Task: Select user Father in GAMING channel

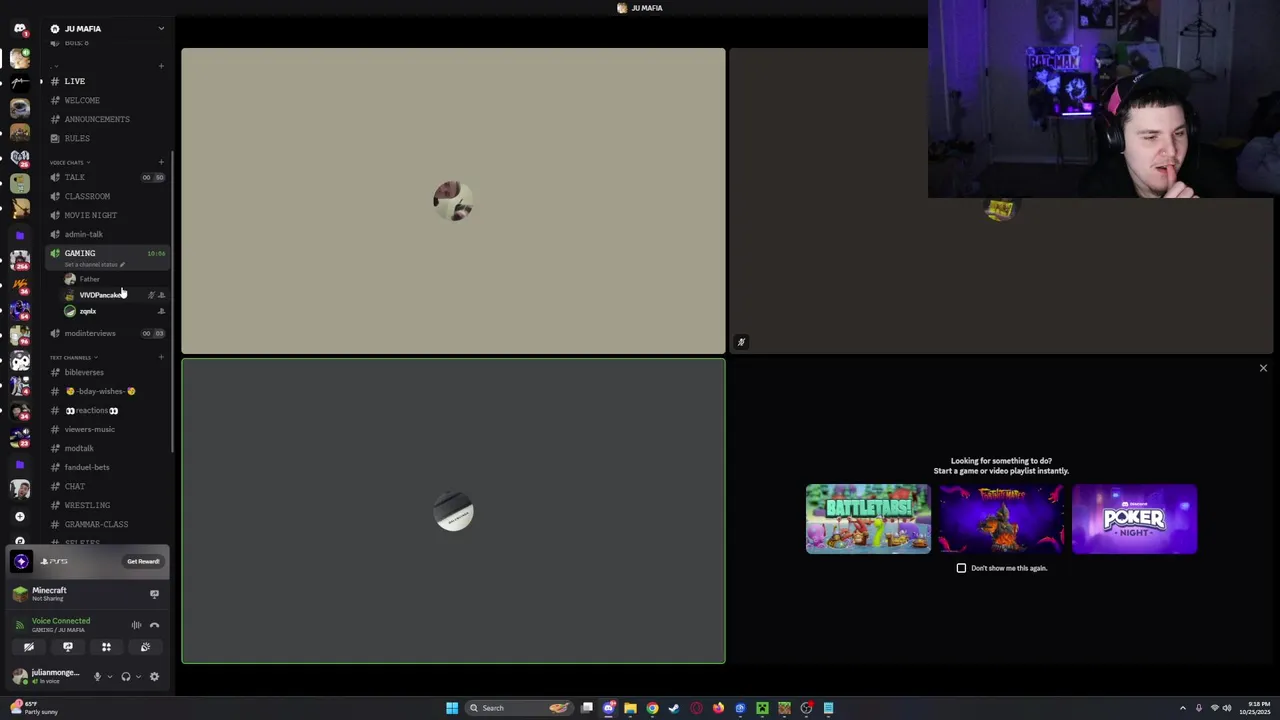Action: point(113,279)
